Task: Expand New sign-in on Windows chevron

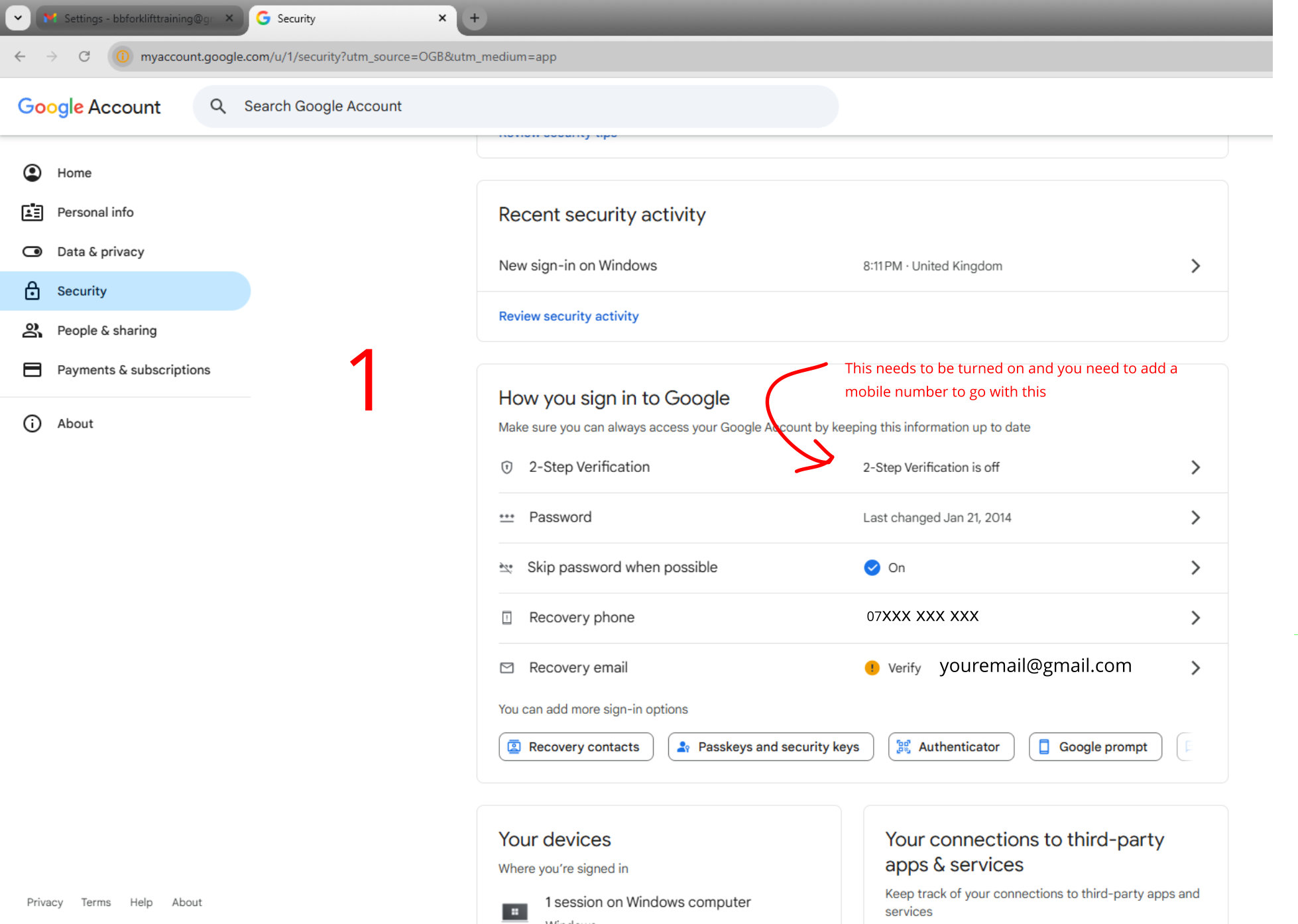Action: 1195,266
